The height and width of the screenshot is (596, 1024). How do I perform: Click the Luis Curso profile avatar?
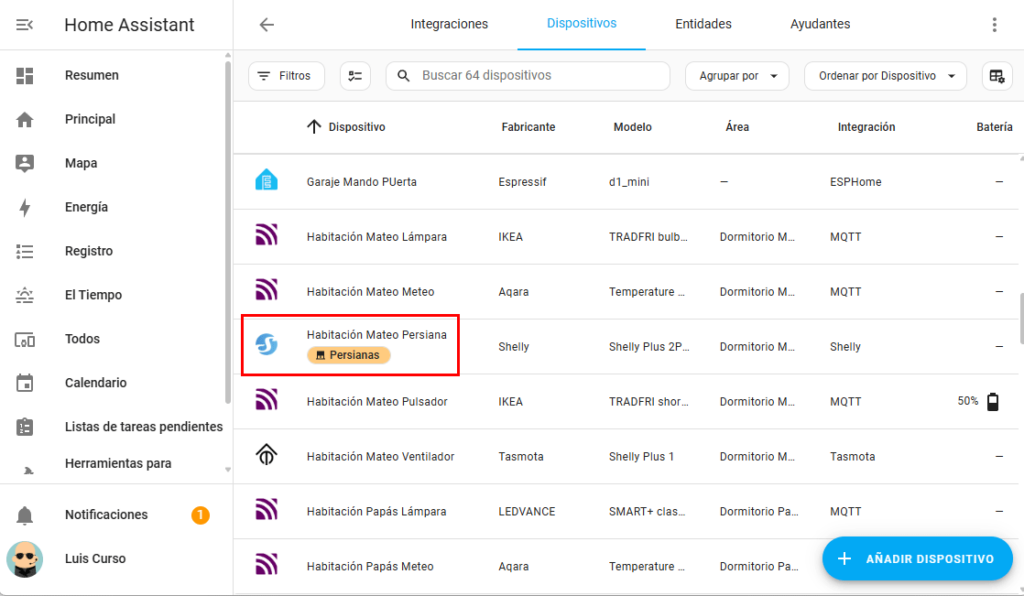pyautogui.click(x=25, y=559)
